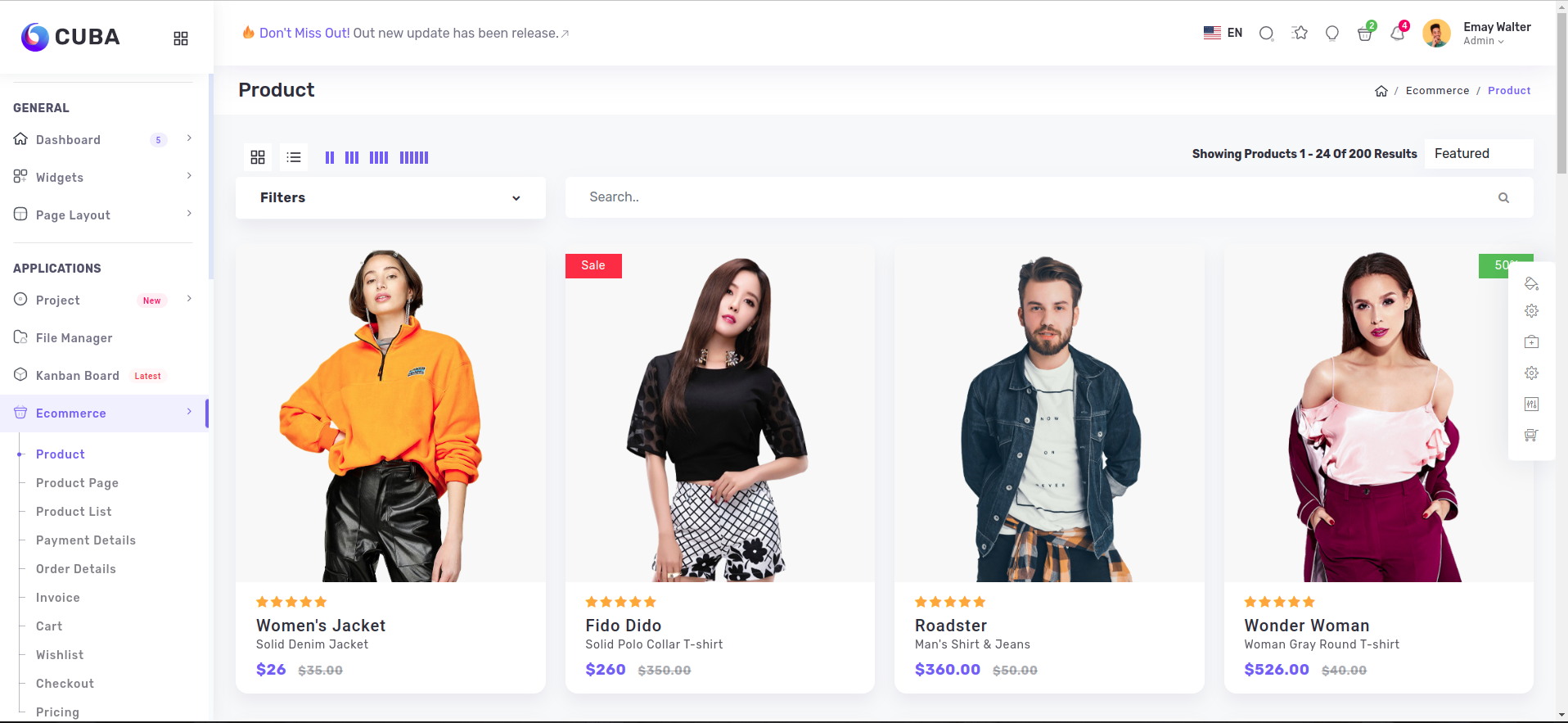Open the bookmarks star icon
Screen dimensions: 1568x723
[x=1300, y=33]
